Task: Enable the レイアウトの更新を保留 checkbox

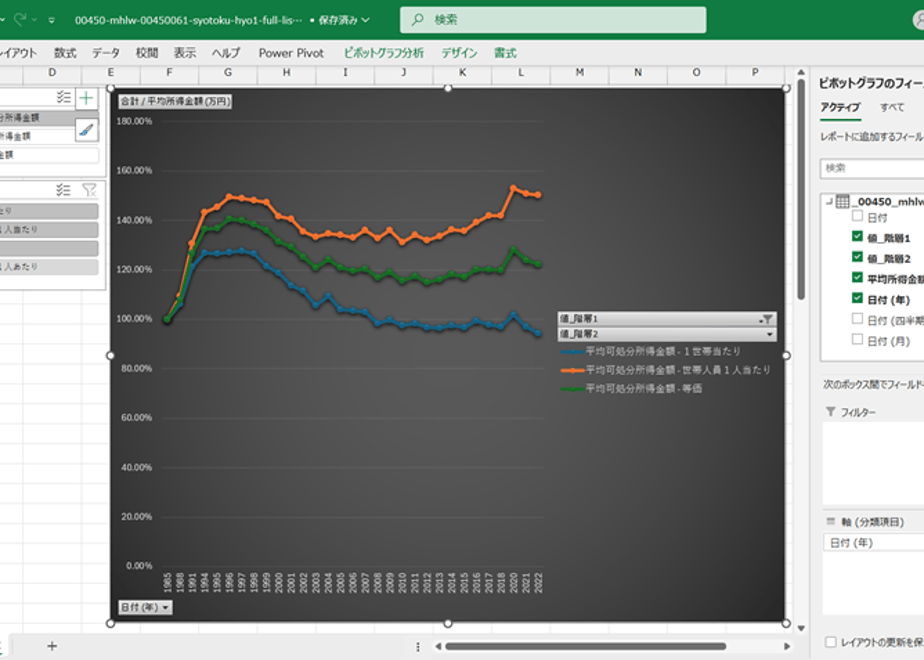Action: click(x=831, y=642)
